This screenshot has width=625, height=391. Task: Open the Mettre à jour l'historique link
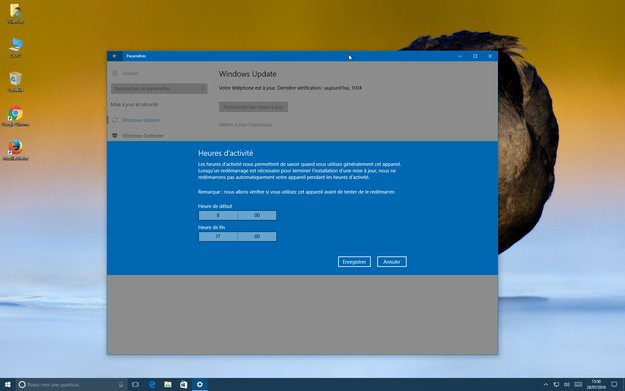coord(246,125)
